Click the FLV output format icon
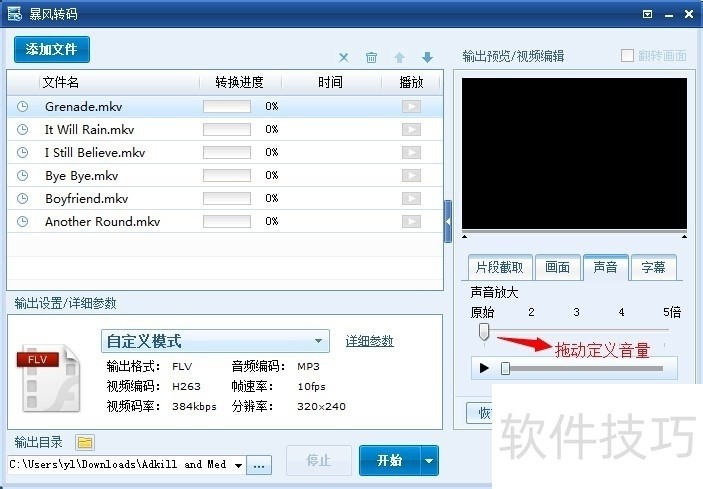 [47, 377]
